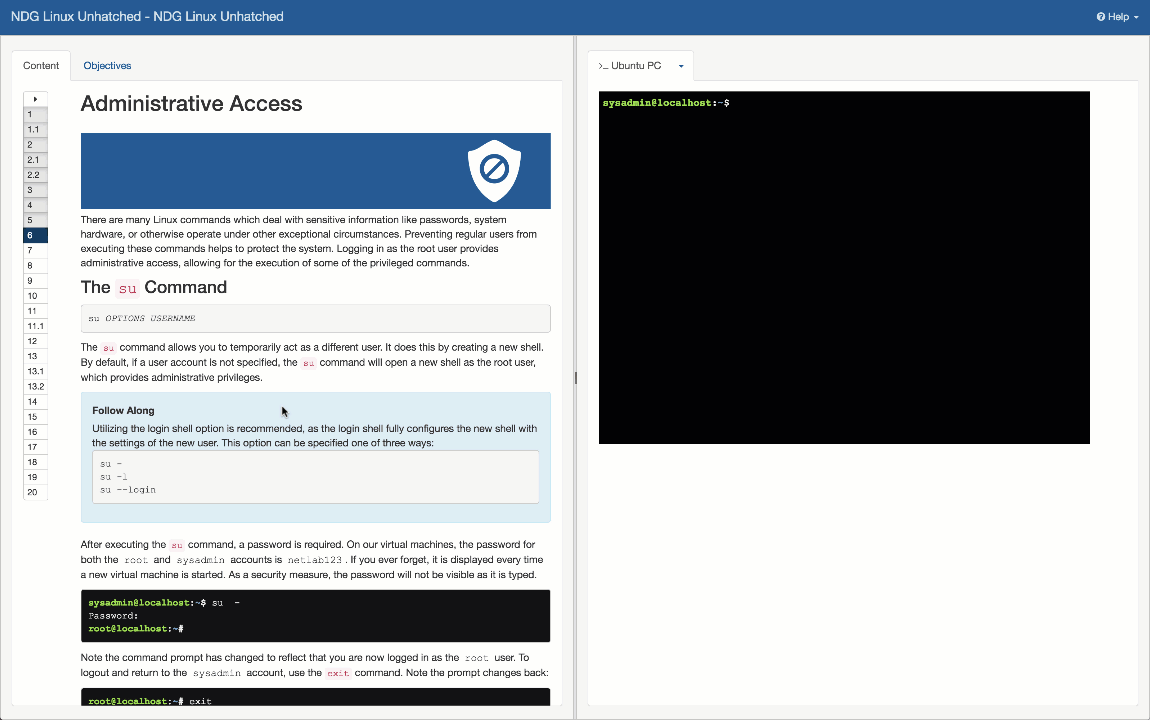1150x720 pixels.
Task: Select current section 6 in sidebar
Action: point(35,235)
